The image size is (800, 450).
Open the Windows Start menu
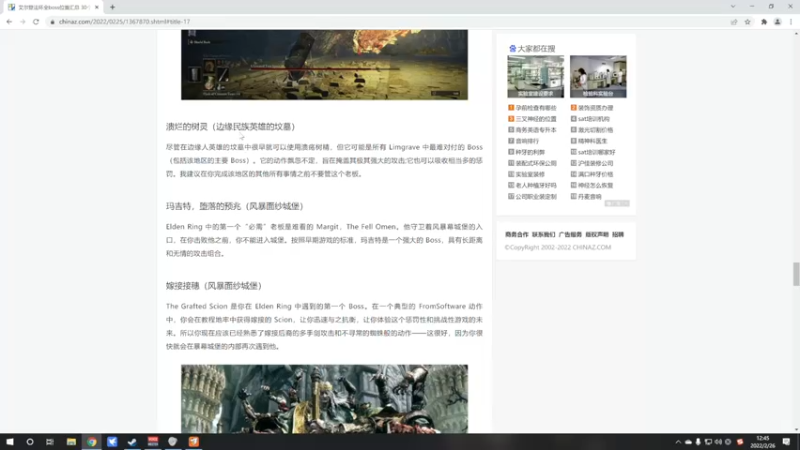[10, 442]
